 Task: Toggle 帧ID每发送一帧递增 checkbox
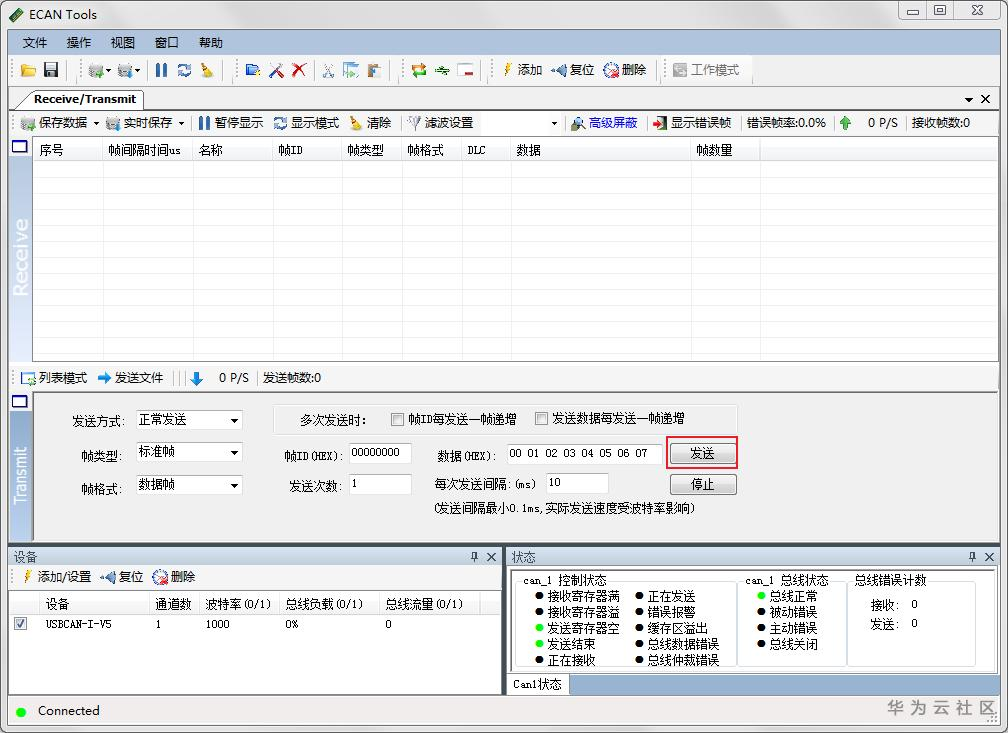397,419
